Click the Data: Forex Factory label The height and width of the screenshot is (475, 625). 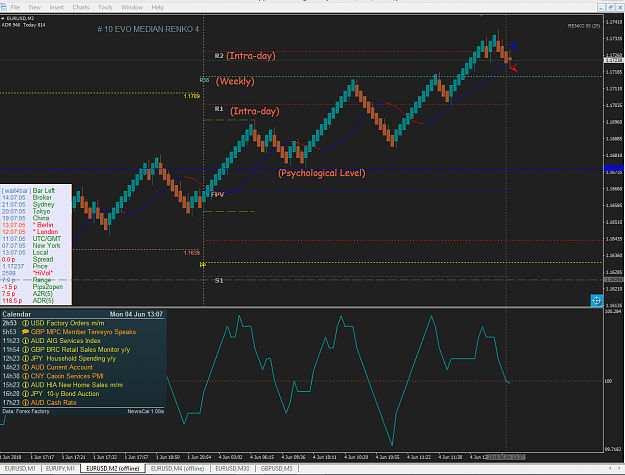click(x=26, y=411)
